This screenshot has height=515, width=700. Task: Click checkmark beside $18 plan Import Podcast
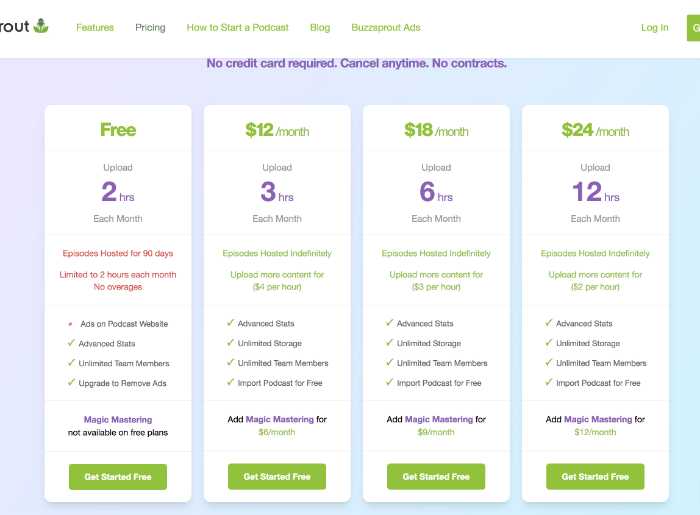(389, 382)
